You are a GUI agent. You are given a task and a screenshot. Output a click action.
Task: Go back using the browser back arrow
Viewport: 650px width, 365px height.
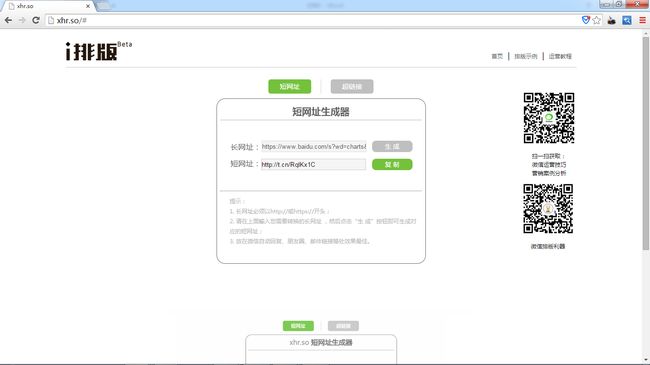click(8, 20)
